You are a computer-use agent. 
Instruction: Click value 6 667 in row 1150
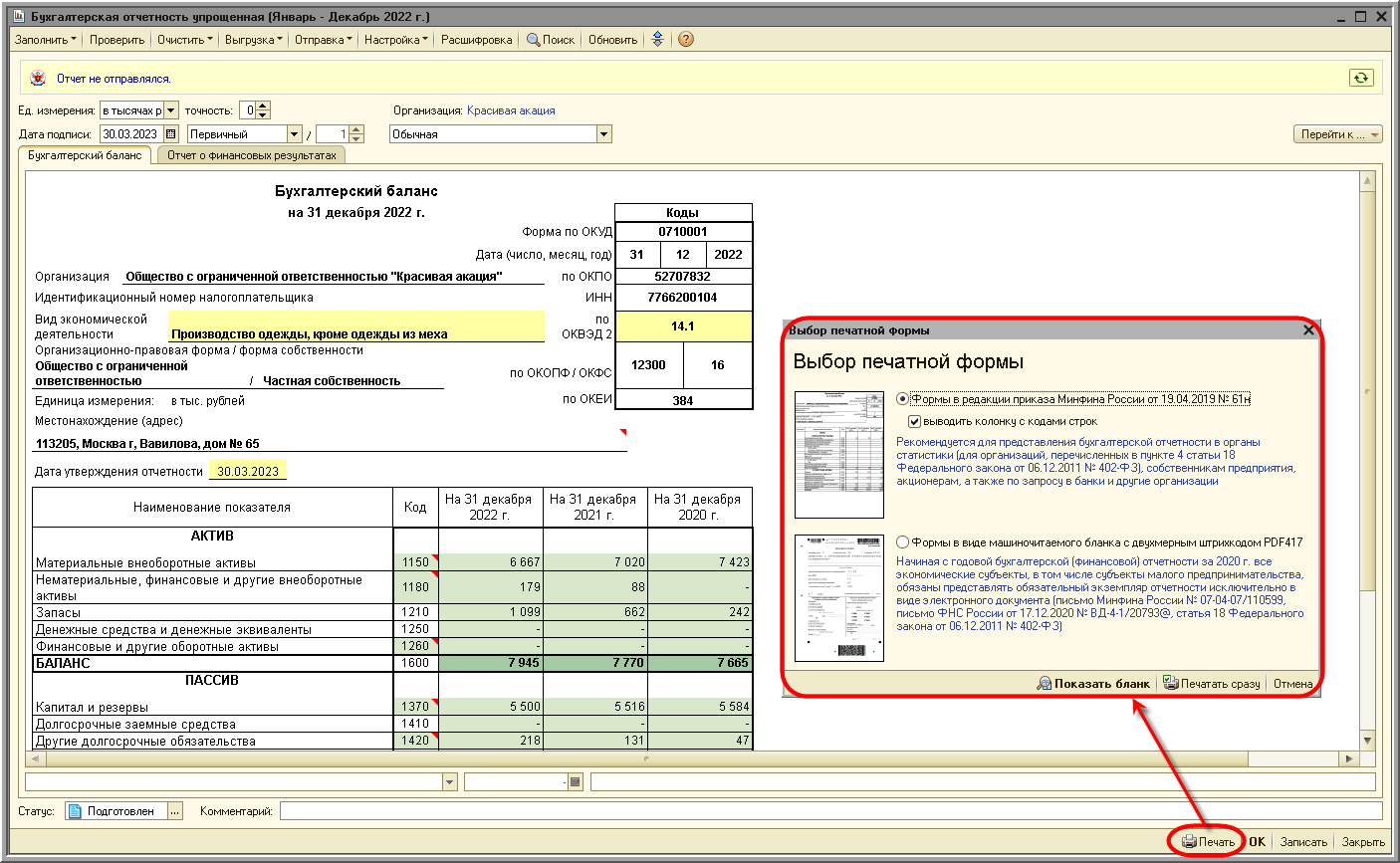[x=491, y=562]
